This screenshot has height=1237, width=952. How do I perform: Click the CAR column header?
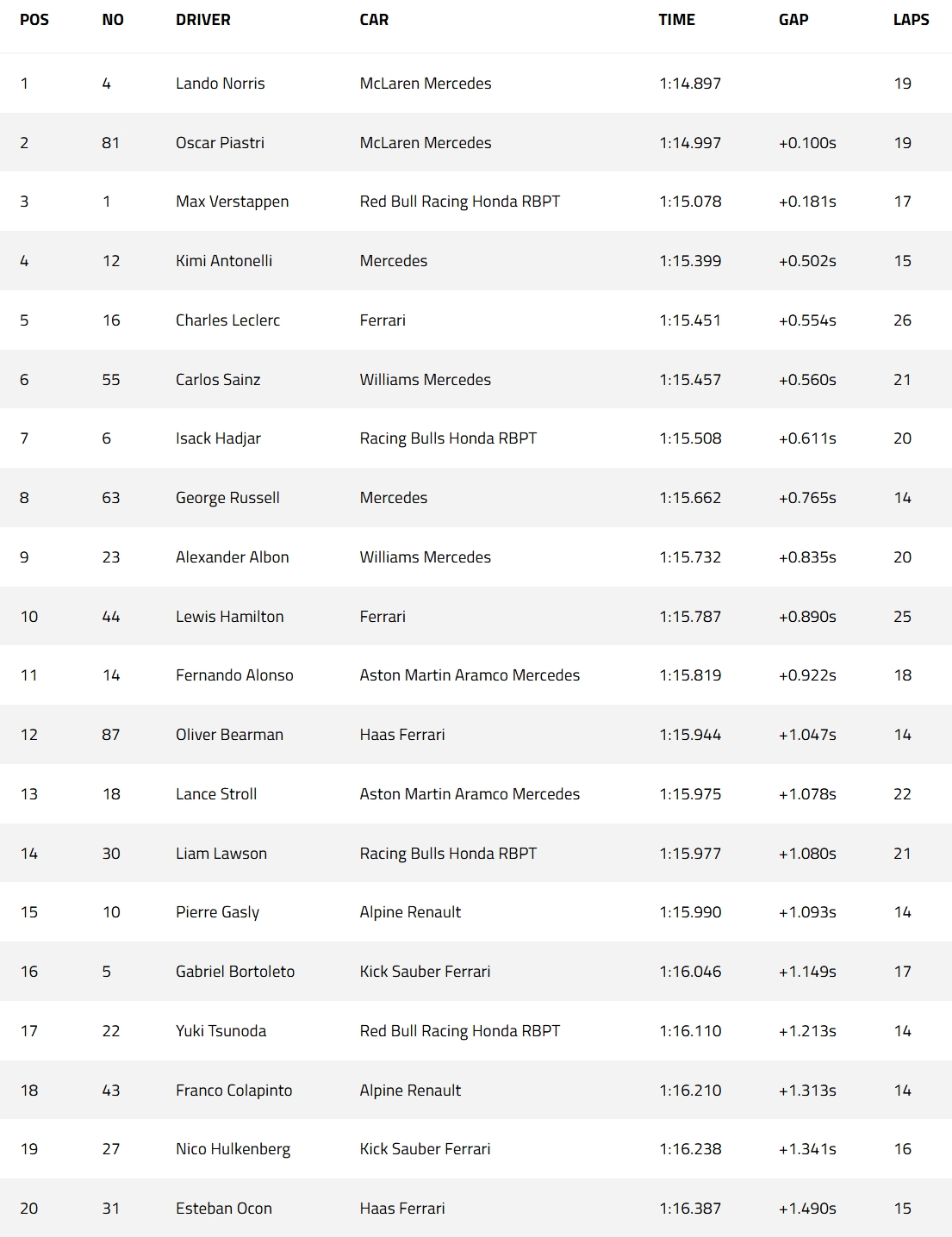point(374,20)
